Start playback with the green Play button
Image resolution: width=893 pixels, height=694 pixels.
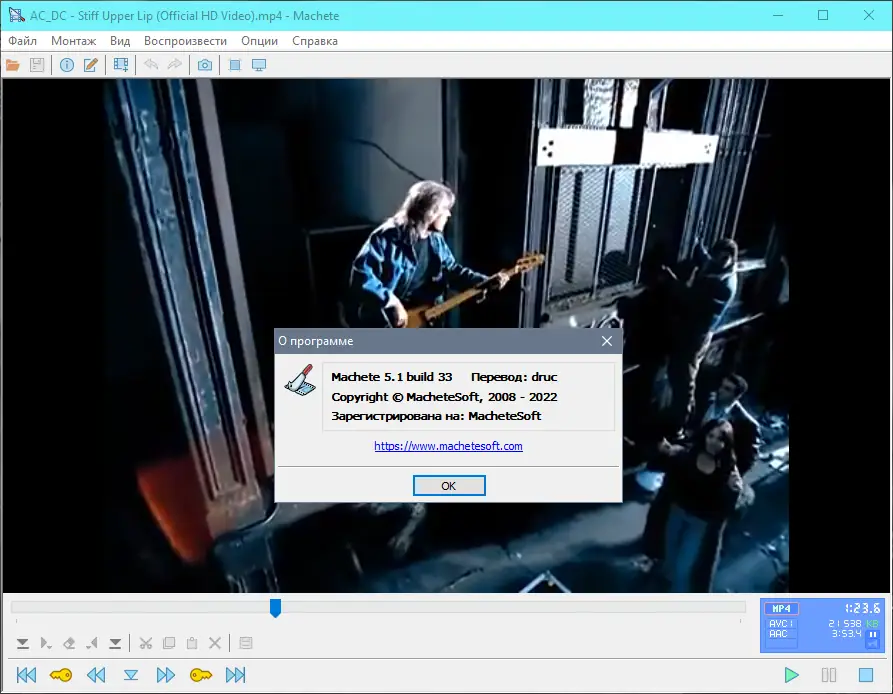(x=791, y=675)
